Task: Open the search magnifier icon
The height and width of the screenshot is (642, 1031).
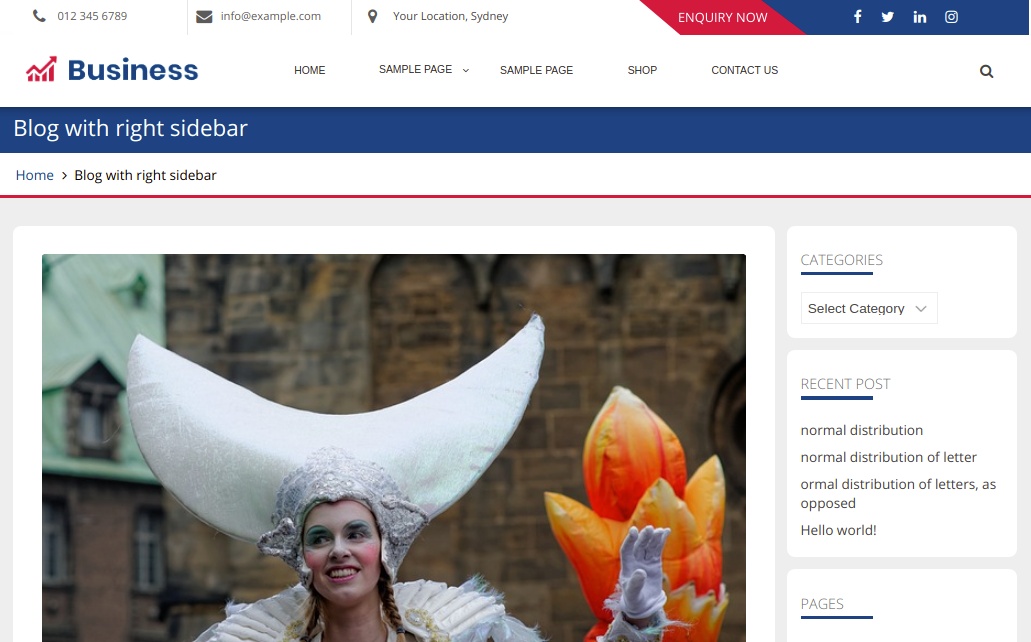Action: [x=986, y=71]
